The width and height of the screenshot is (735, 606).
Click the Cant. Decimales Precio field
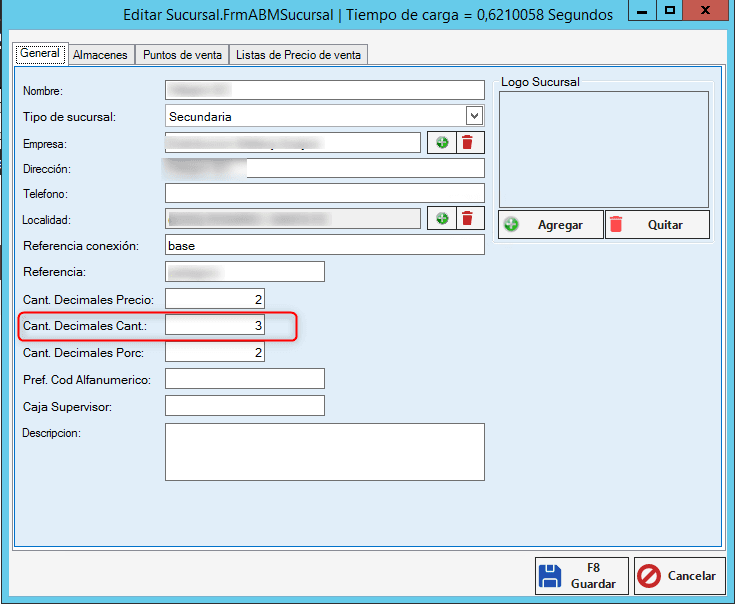215,298
